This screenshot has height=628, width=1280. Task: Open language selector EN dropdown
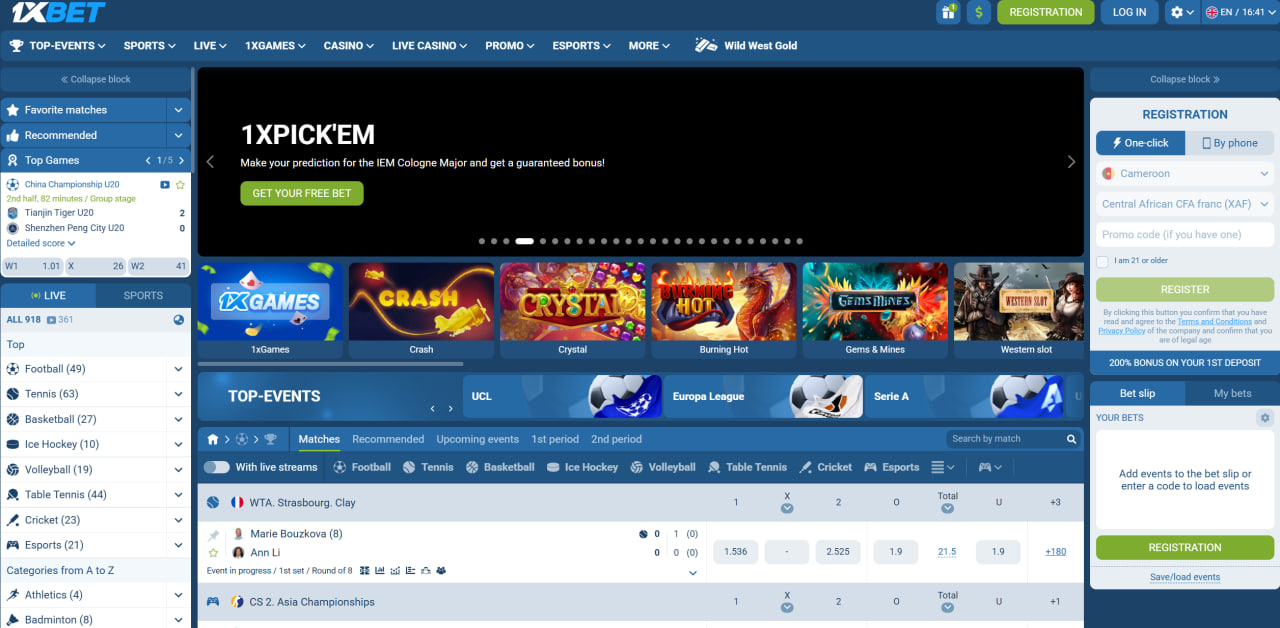click(1239, 12)
